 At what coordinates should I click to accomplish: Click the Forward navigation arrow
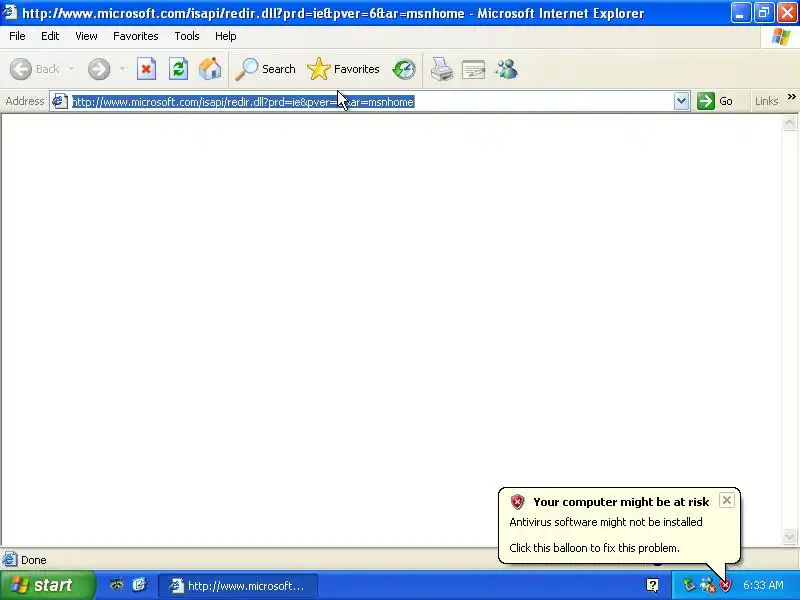pos(98,69)
